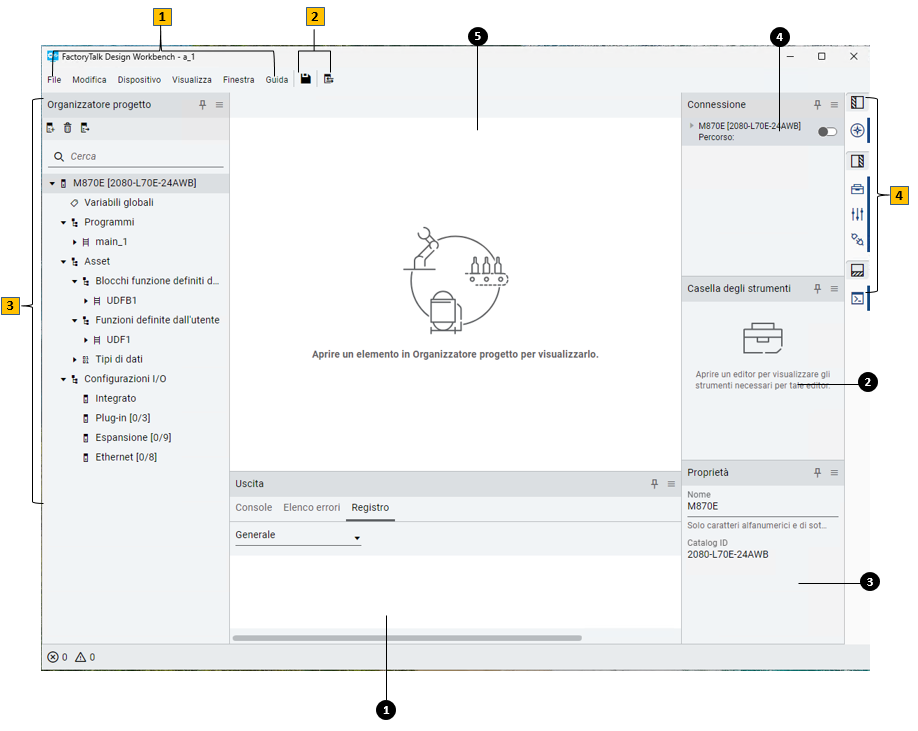The width and height of the screenshot is (918, 731).
Task: Open the Dispositivo menu
Action: tap(138, 78)
